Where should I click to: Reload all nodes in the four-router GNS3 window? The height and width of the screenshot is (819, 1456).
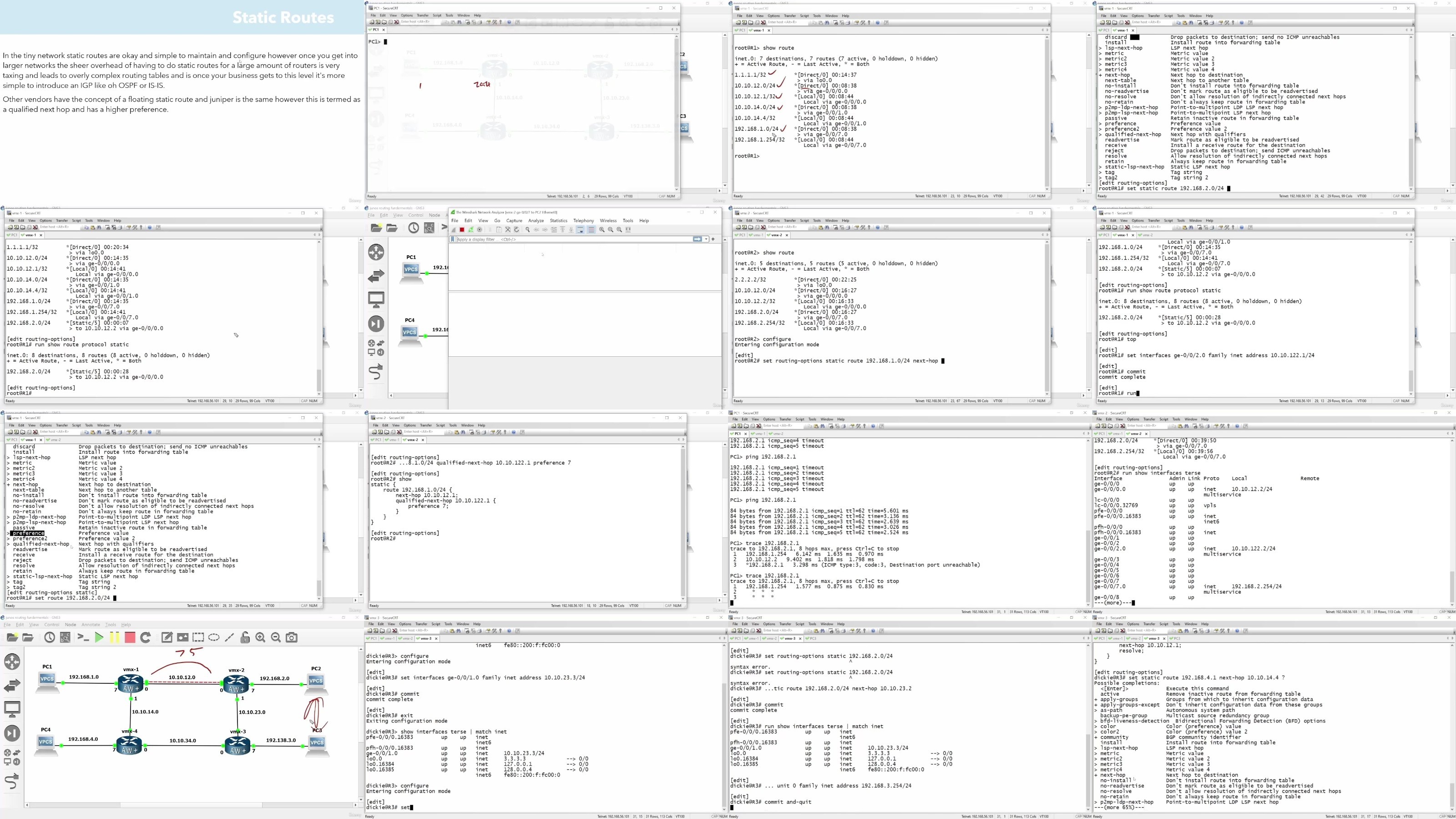(x=145, y=637)
